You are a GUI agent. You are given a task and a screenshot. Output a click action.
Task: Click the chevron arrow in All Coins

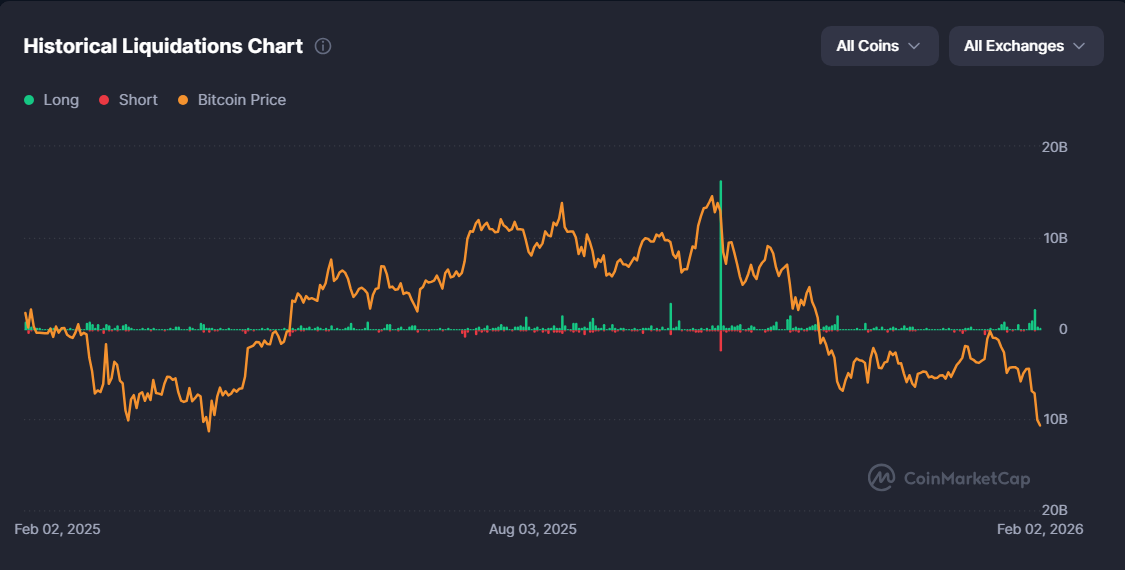[x=914, y=46]
